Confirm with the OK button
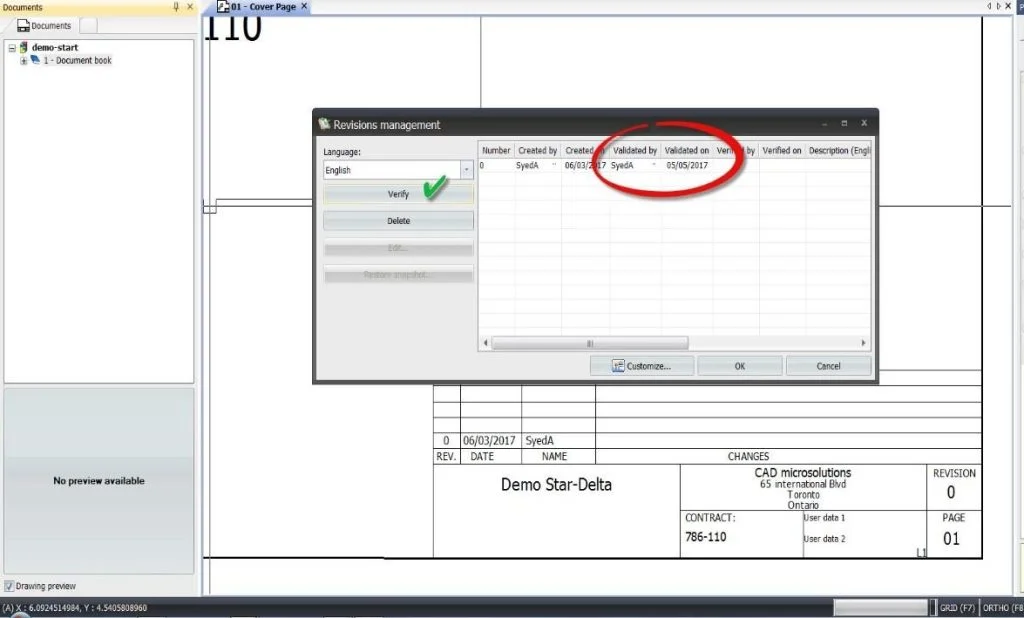Viewport: 1024px width, 618px height. (739, 366)
